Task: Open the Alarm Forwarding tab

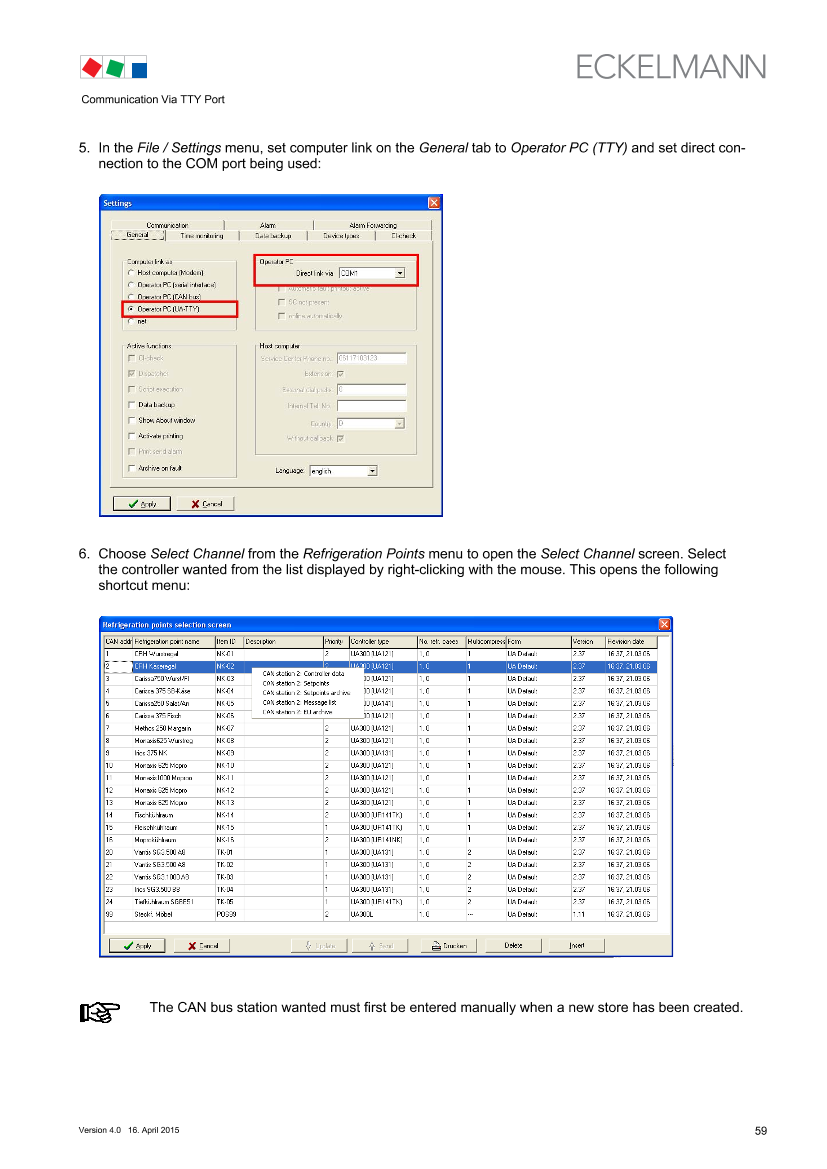Action: 373,225
